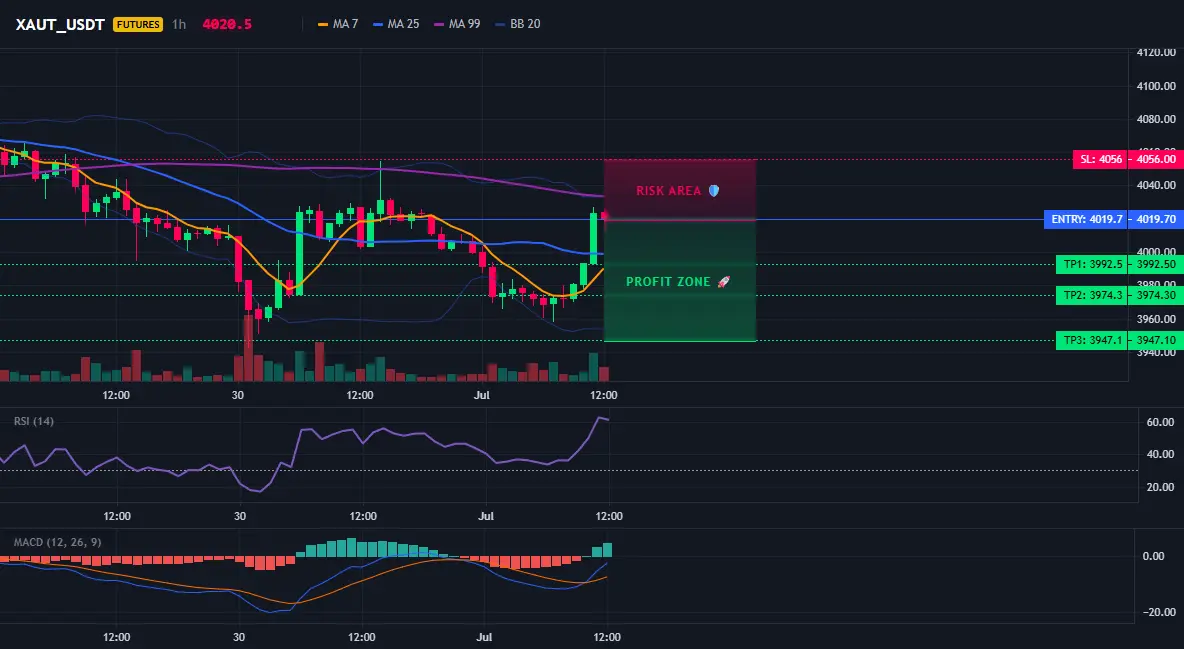Image resolution: width=1184 pixels, height=649 pixels.
Task: Toggle the BB 20 legend item
Action: pyautogui.click(x=517, y=24)
